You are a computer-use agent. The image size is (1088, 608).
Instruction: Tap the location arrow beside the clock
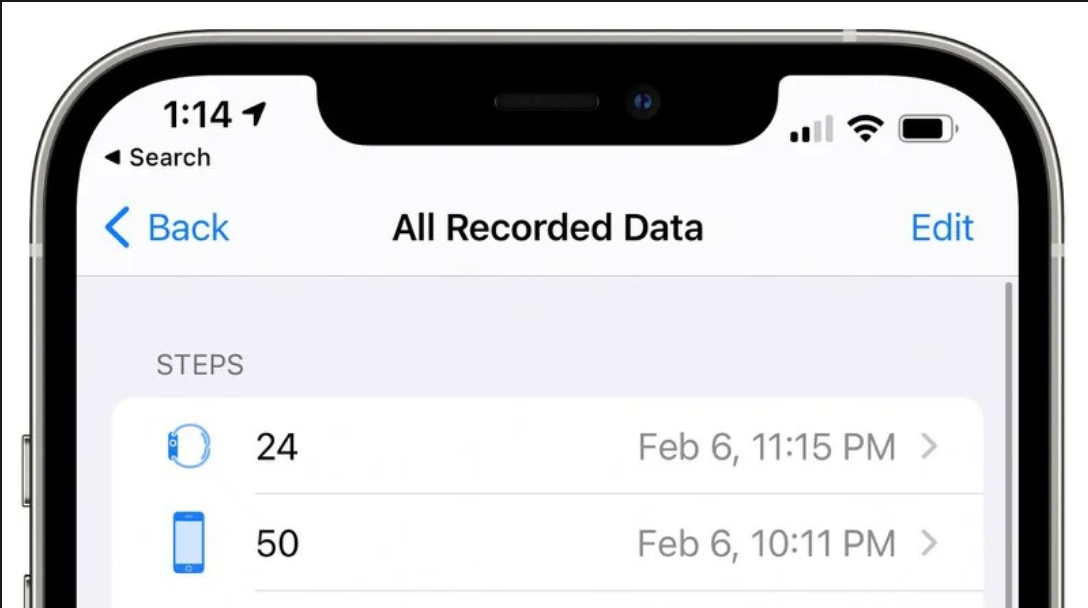[255, 113]
